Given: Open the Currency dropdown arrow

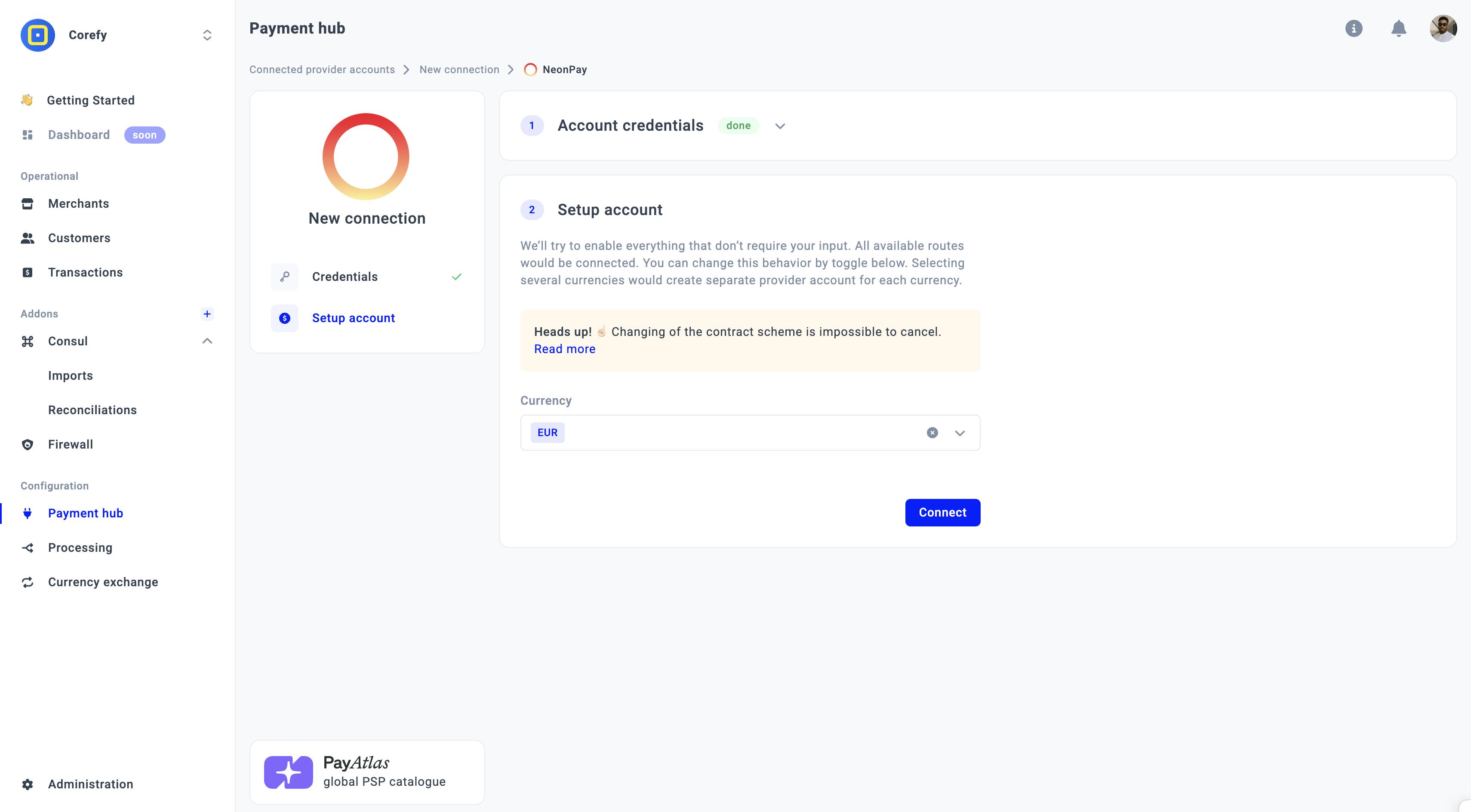Looking at the screenshot, I should pyautogui.click(x=960, y=433).
